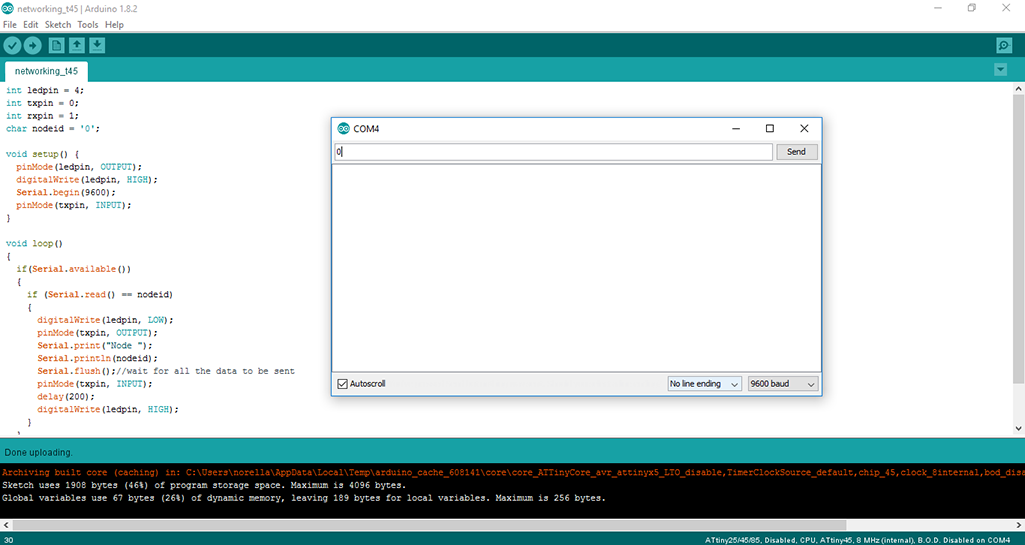This screenshot has width=1025, height=545.
Task: Click 'char nodeid = '0';' line
Action: coord(53,129)
